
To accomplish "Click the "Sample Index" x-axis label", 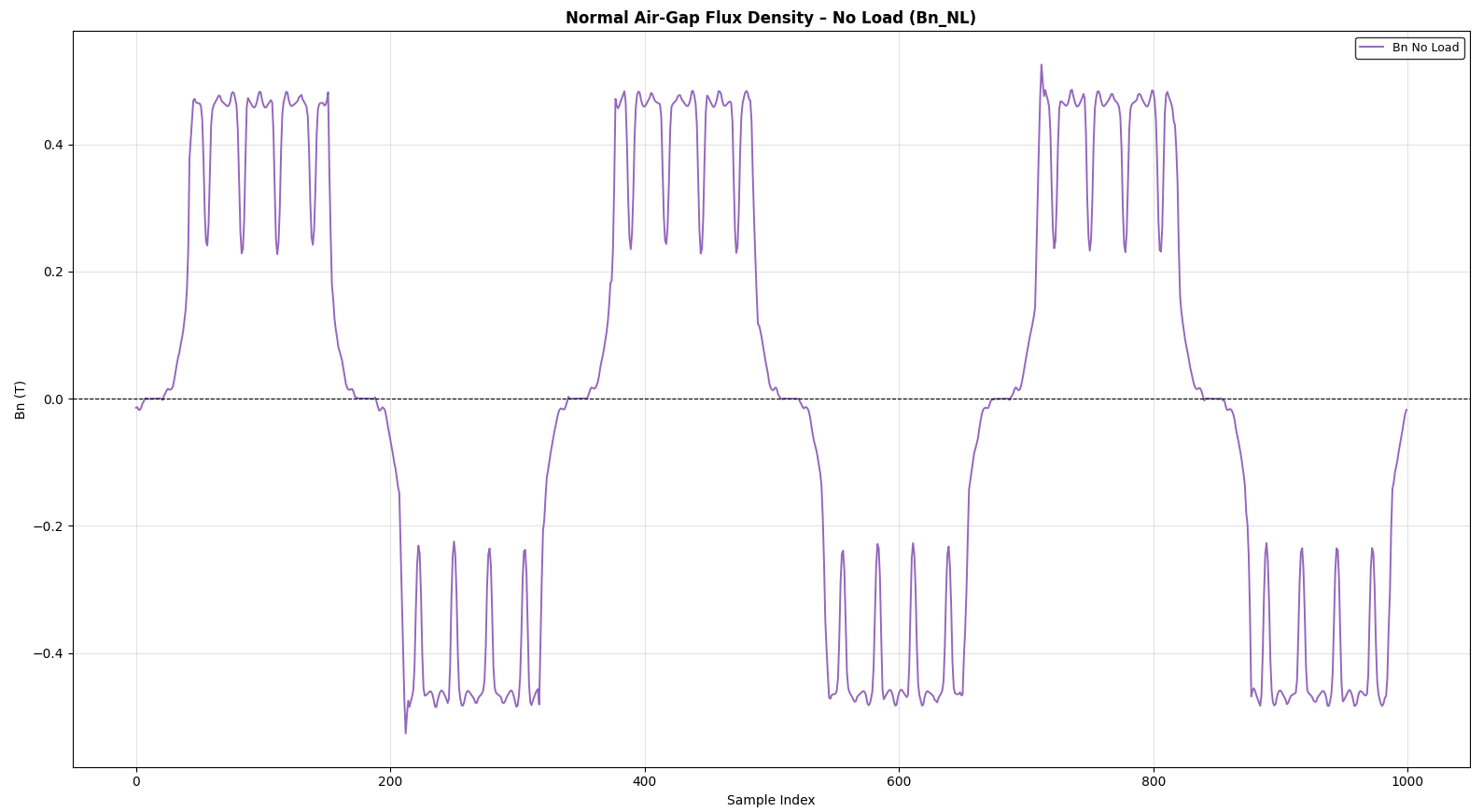I will click(771, 800).
